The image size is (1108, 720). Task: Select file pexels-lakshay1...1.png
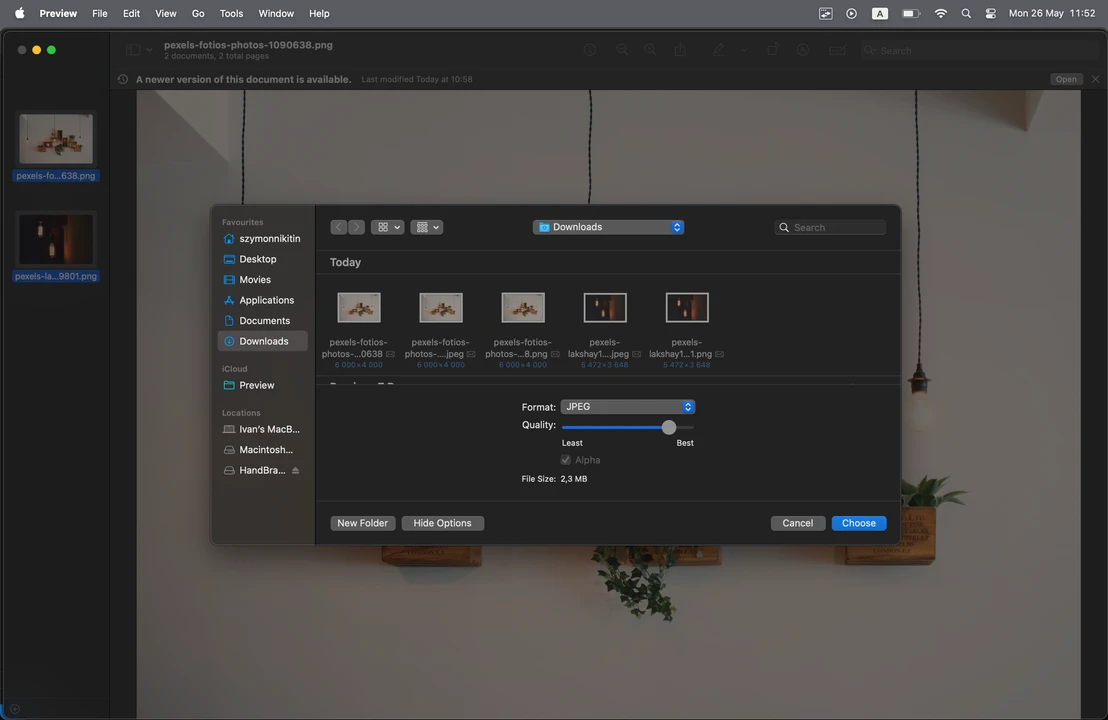click(x=686, y=329)
